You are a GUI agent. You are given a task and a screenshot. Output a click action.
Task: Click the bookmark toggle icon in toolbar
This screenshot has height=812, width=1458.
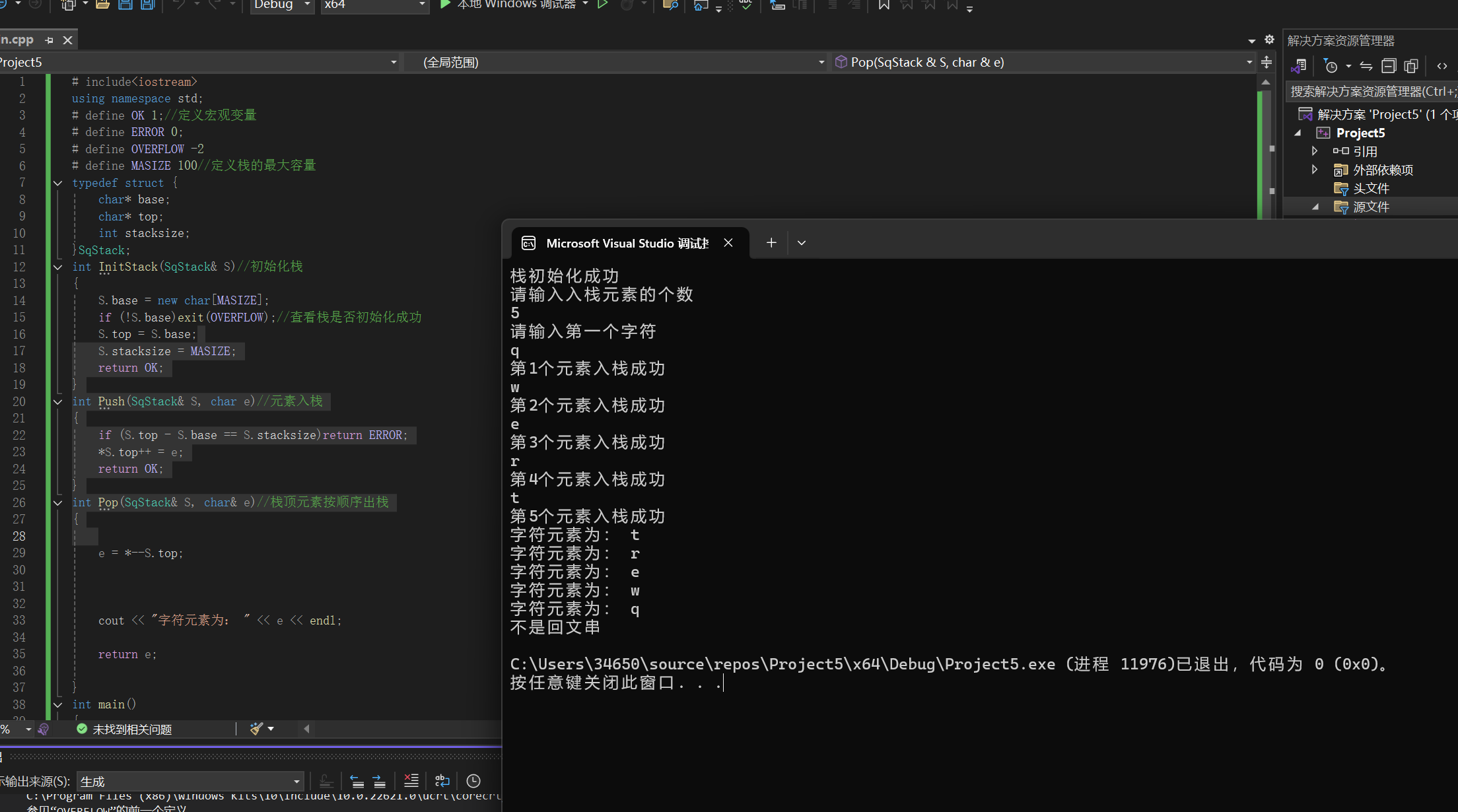884,5
